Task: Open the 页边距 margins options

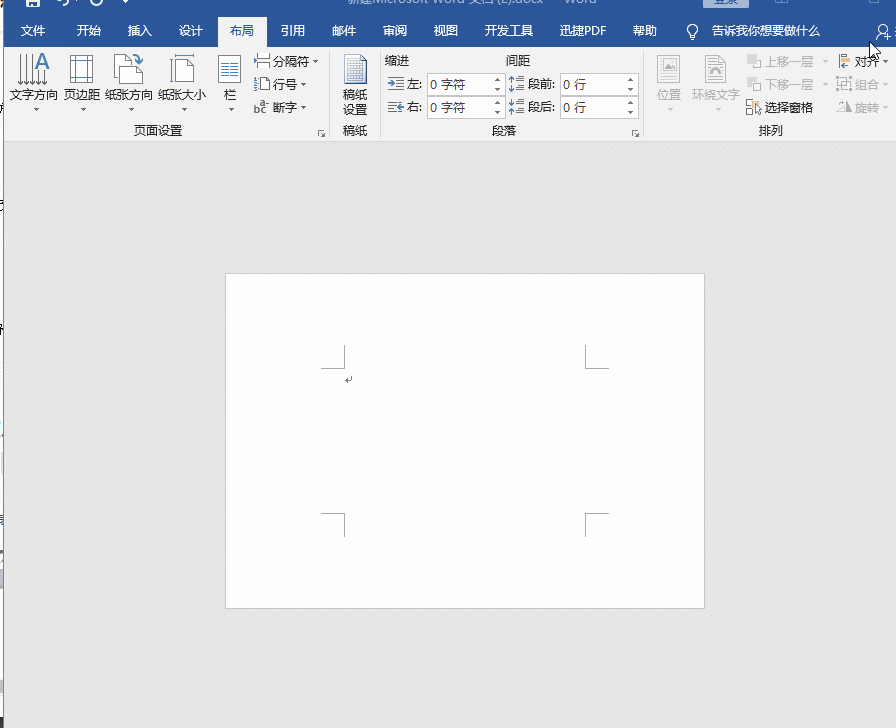Action: (81, 80)
